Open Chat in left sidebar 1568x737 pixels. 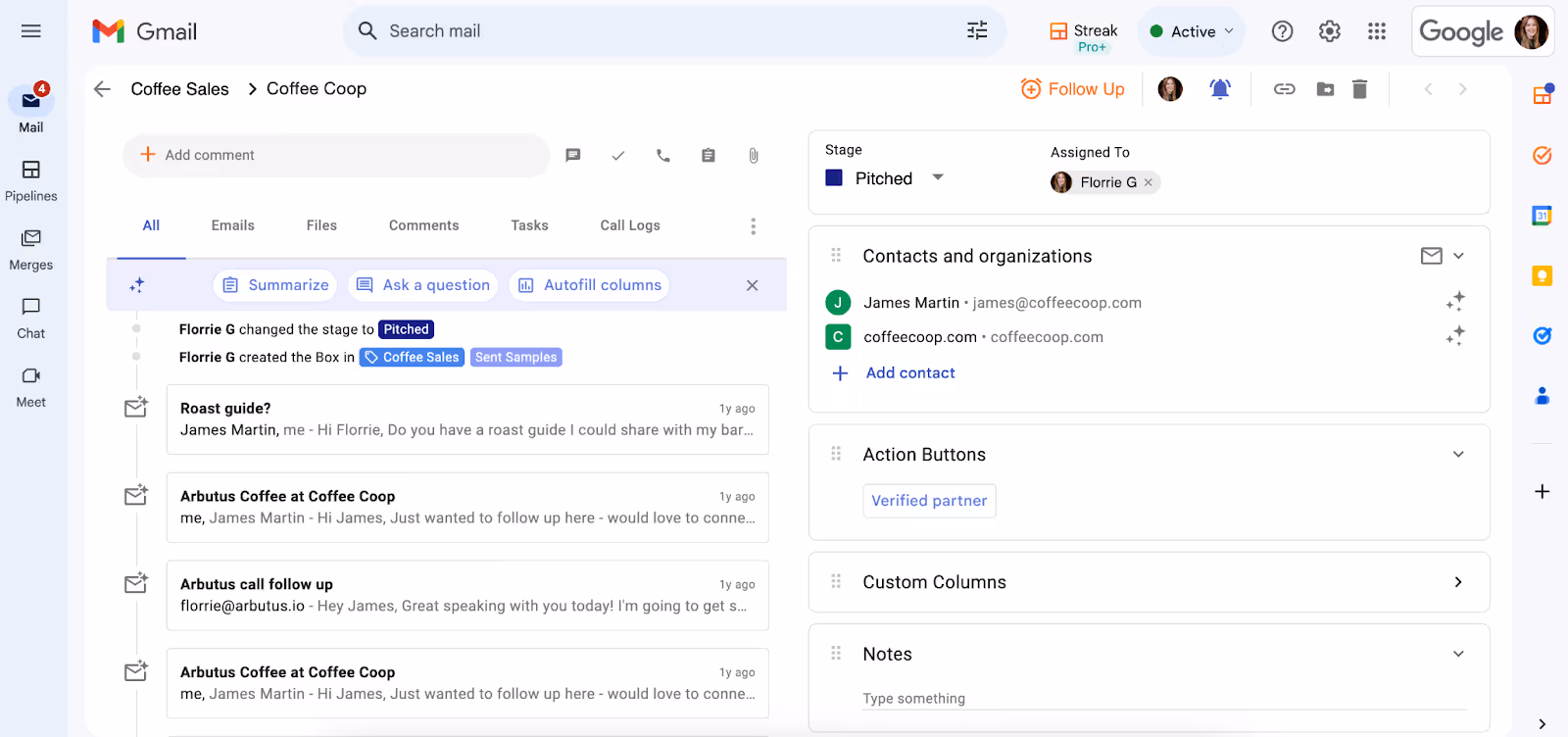pos(30,319)
